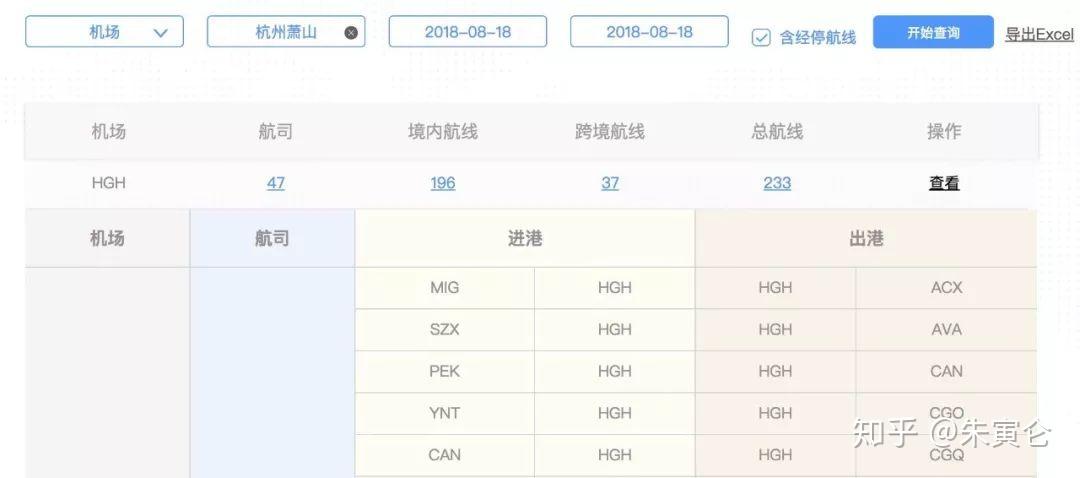This screenshot has height=478, width=1080.
Task: Open the airline count 47 link
Action: (276, 183)
